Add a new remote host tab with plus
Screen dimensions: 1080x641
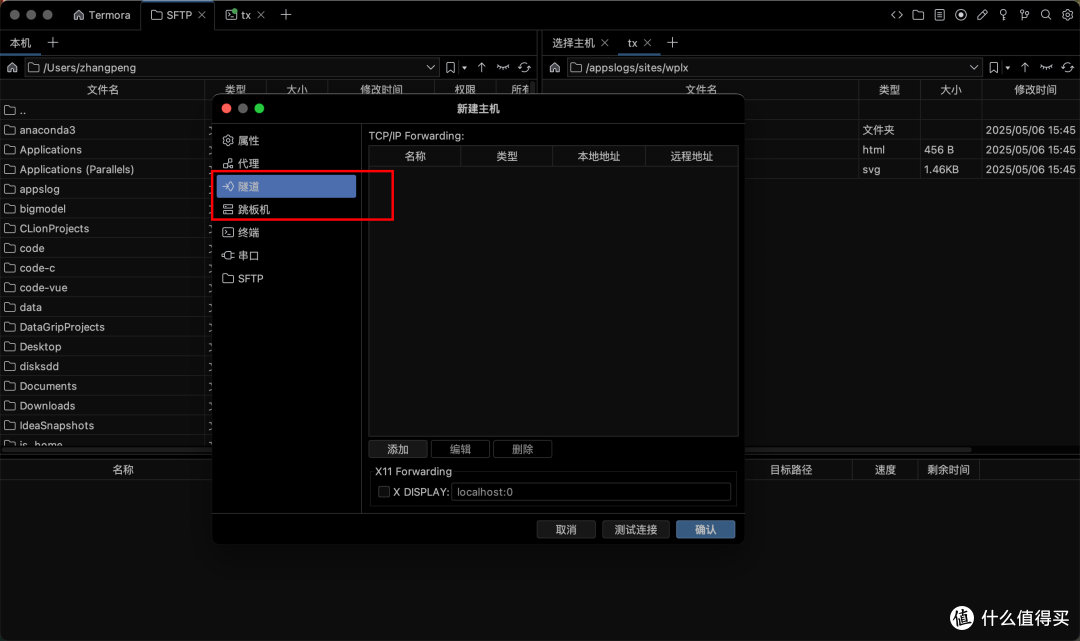pyautogui.click(x=672, y=43)
